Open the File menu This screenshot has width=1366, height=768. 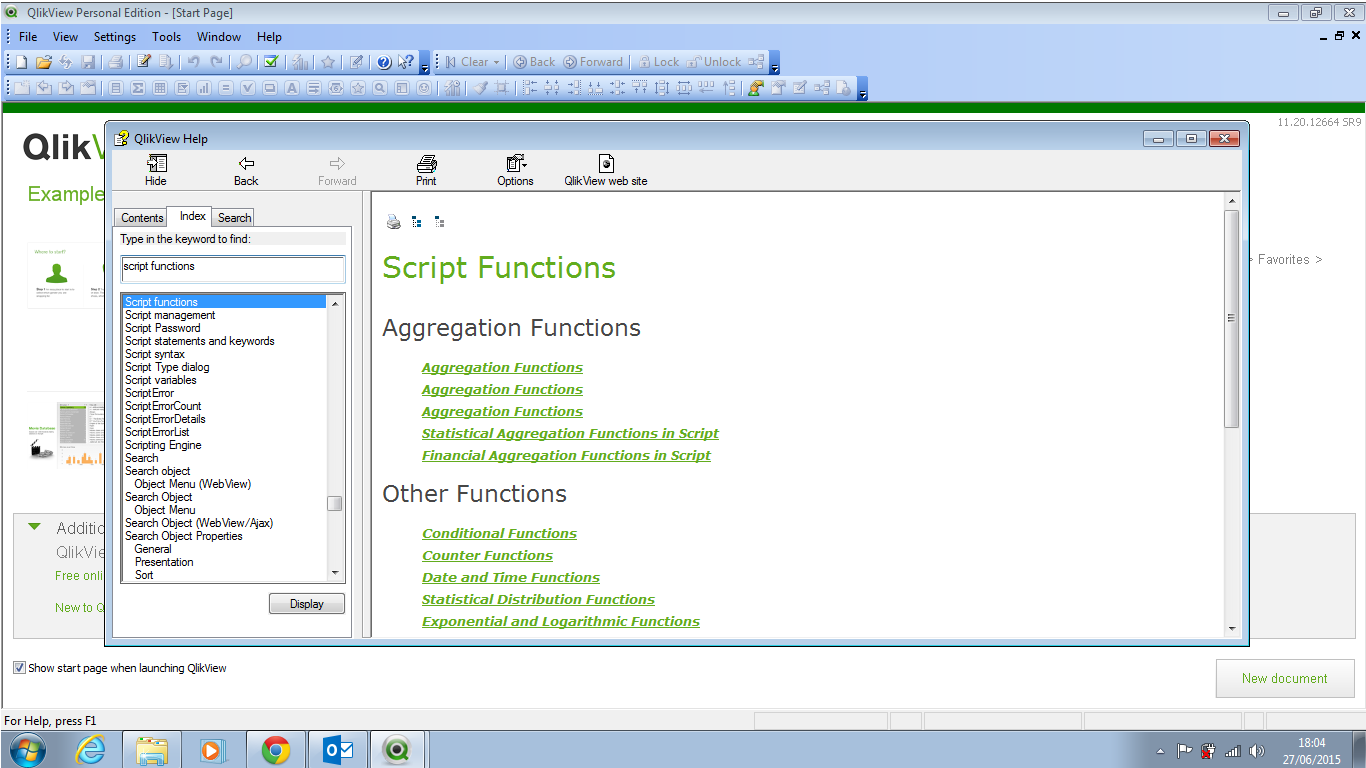[28, 37]
